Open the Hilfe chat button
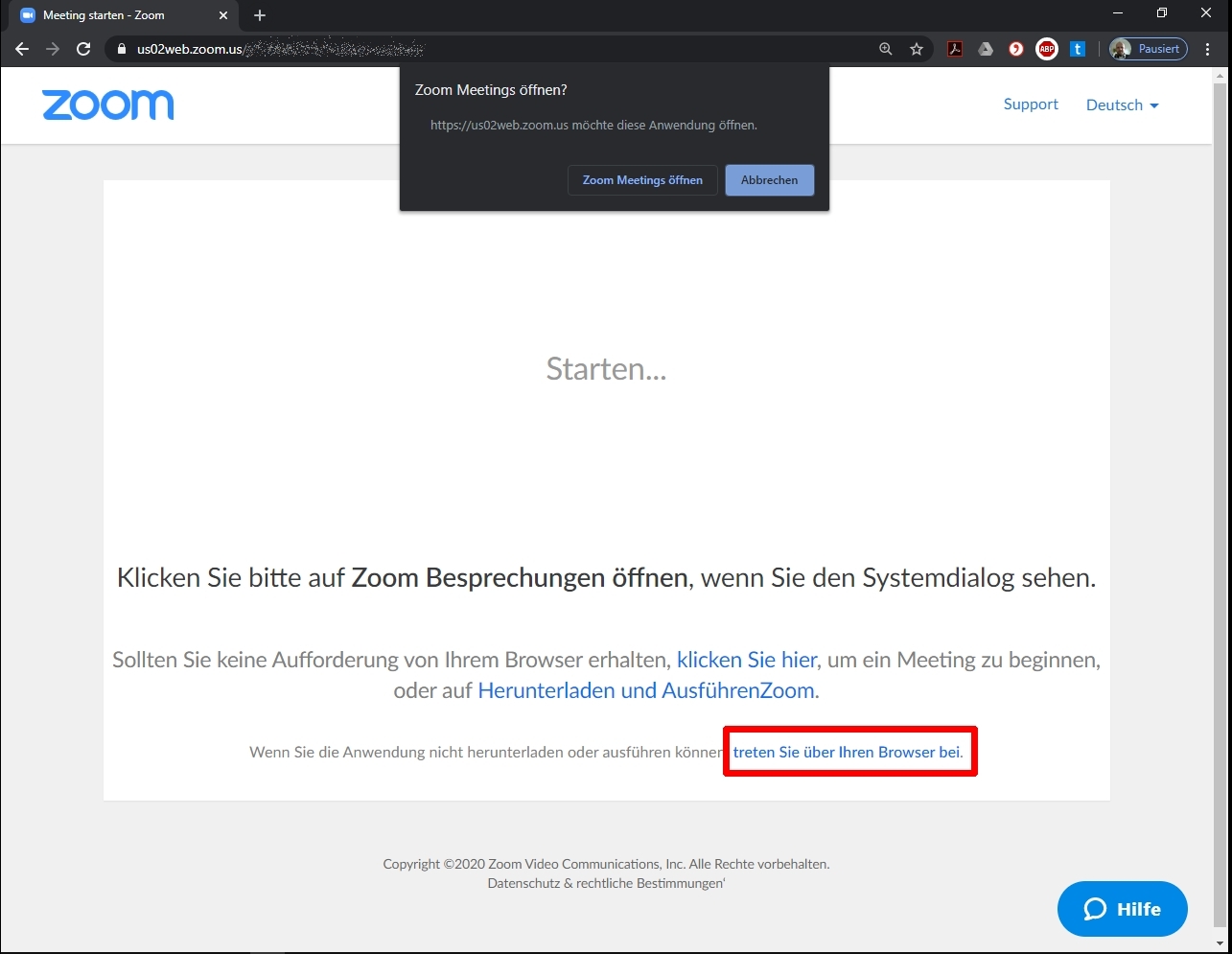The width and height of the screenshot is (1232, 954). [1122, 909]
